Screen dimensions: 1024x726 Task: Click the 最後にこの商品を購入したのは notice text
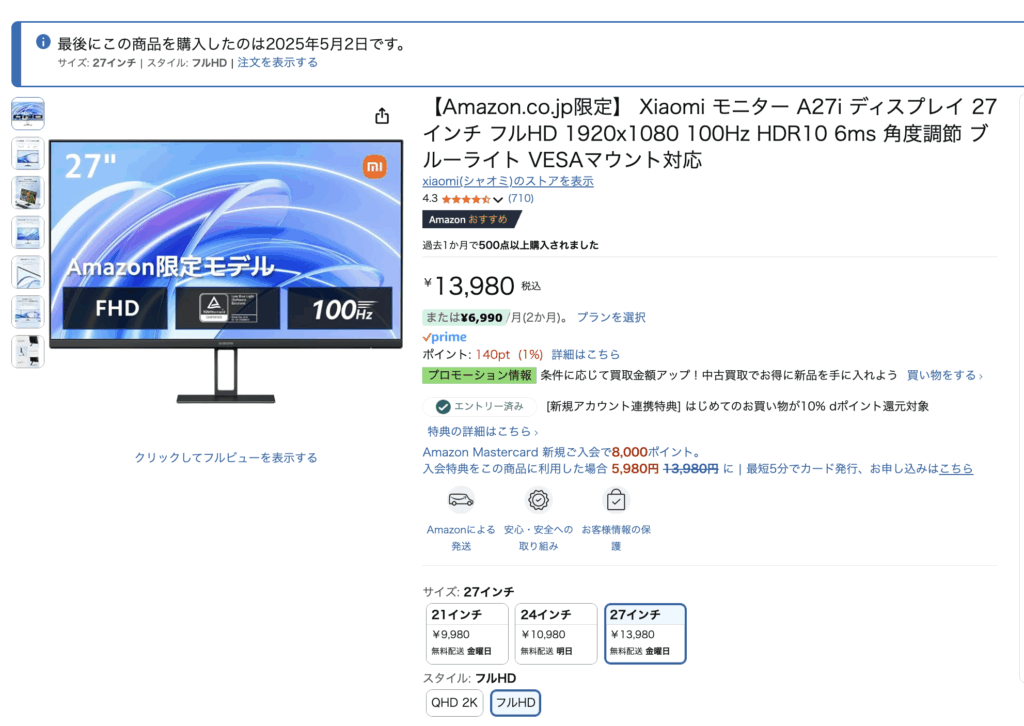[x=233, y=44]
